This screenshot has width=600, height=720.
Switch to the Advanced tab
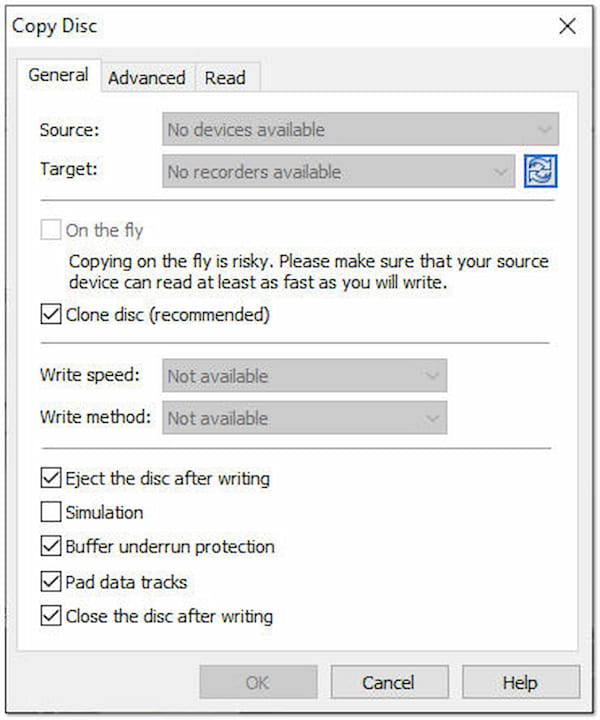pos(146,77)
